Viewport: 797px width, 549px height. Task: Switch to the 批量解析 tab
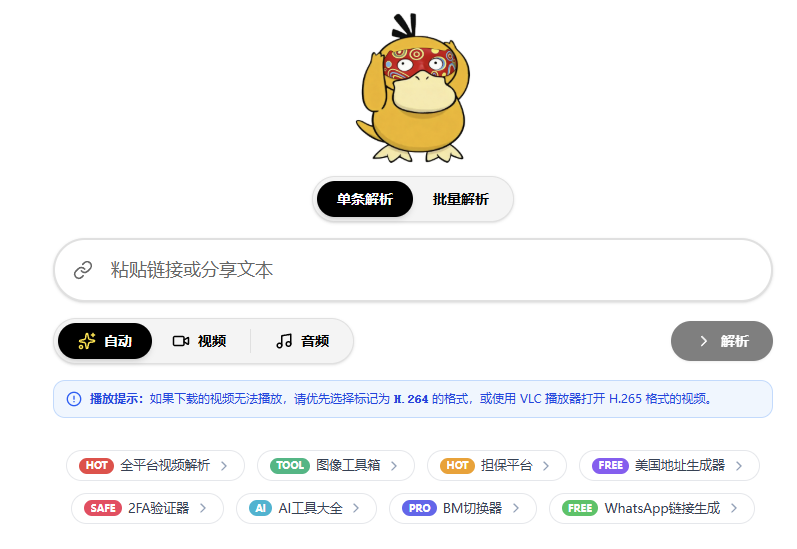(x=461, y=199)
